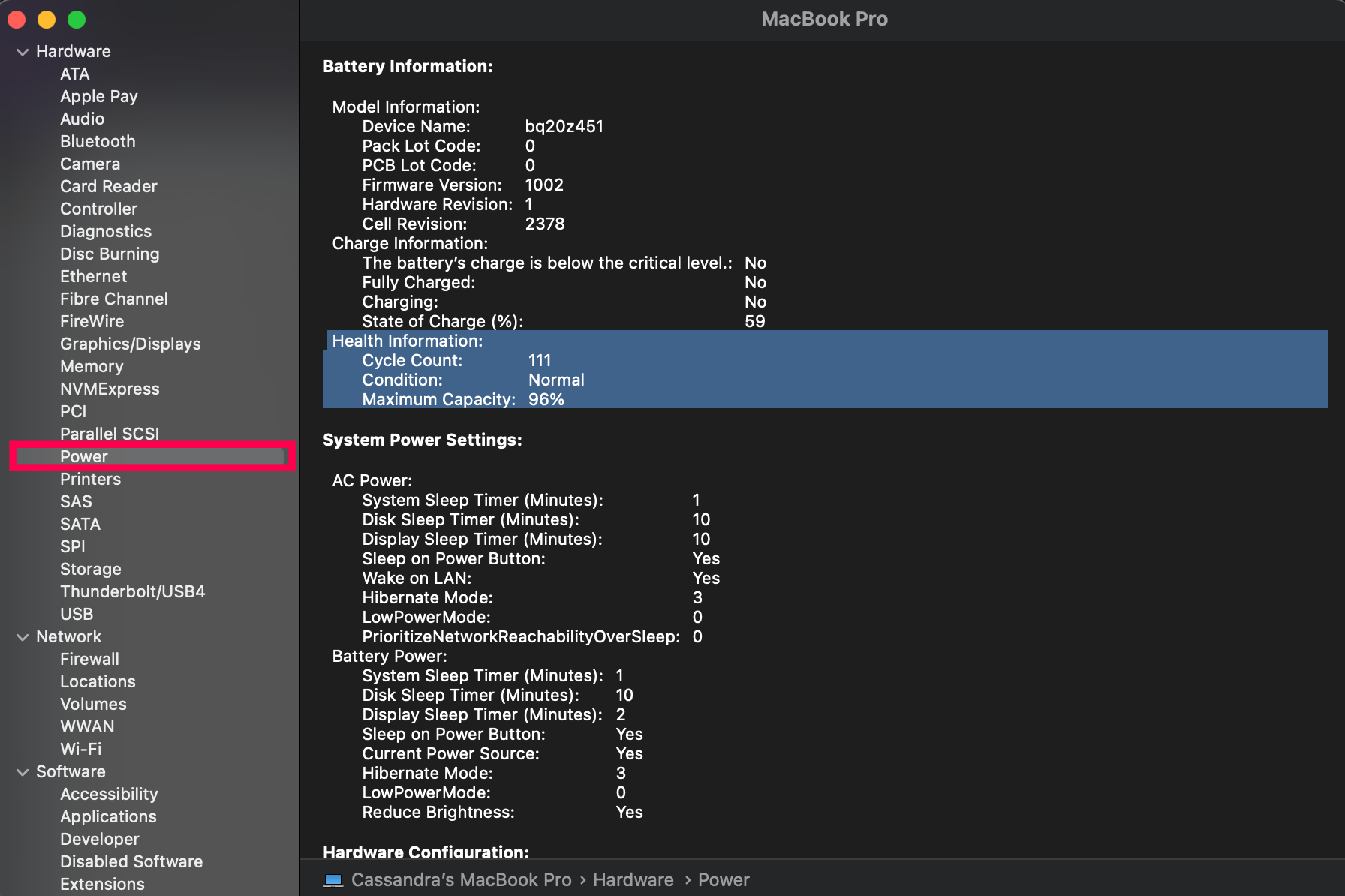Image resolution: width=1345 pixels, height=896 pixels.
Task: Show the Storage hardware details
Action: click(x=90, y=569)
